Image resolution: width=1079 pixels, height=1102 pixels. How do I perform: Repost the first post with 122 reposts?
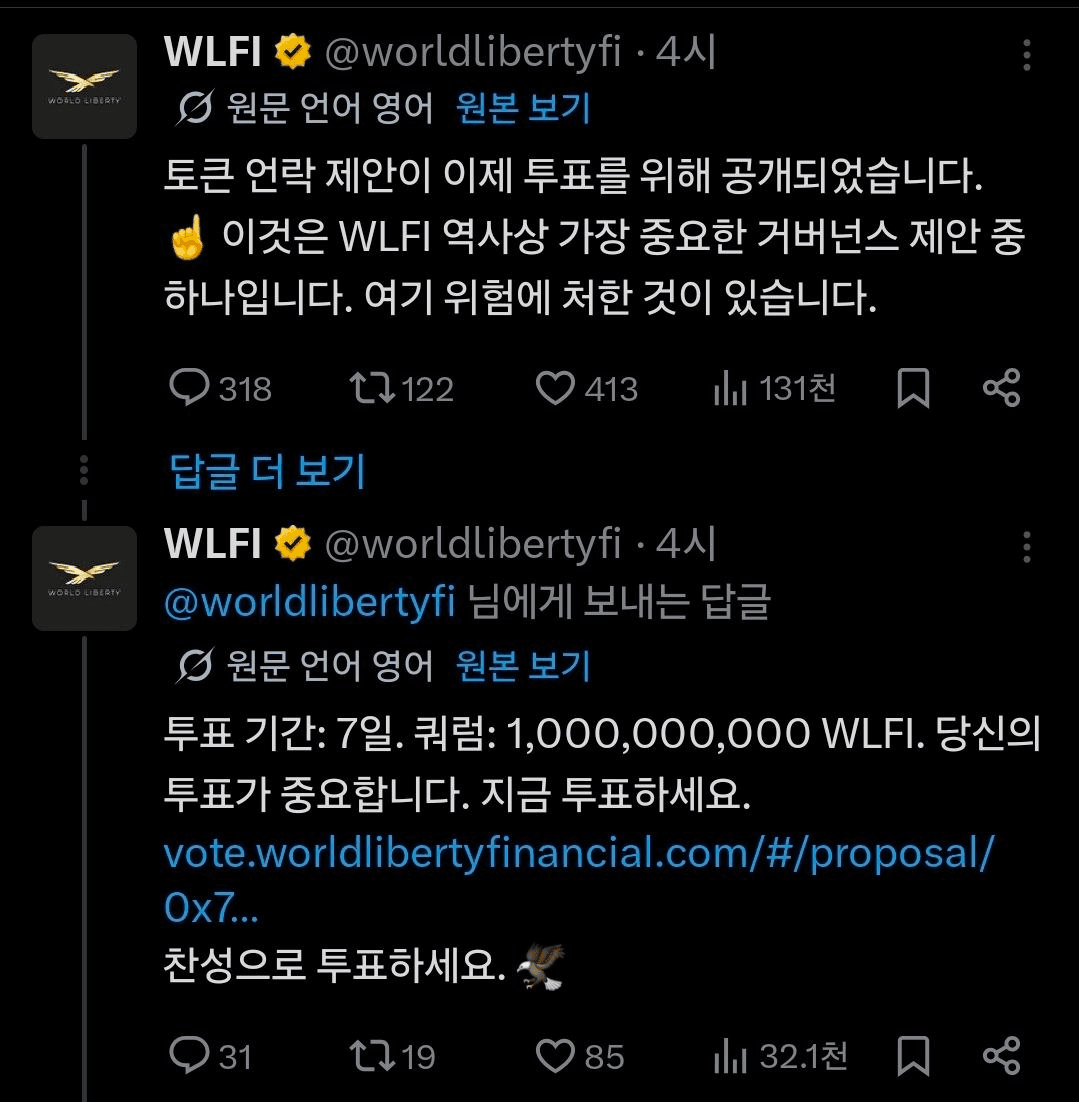tap(372, 388)
